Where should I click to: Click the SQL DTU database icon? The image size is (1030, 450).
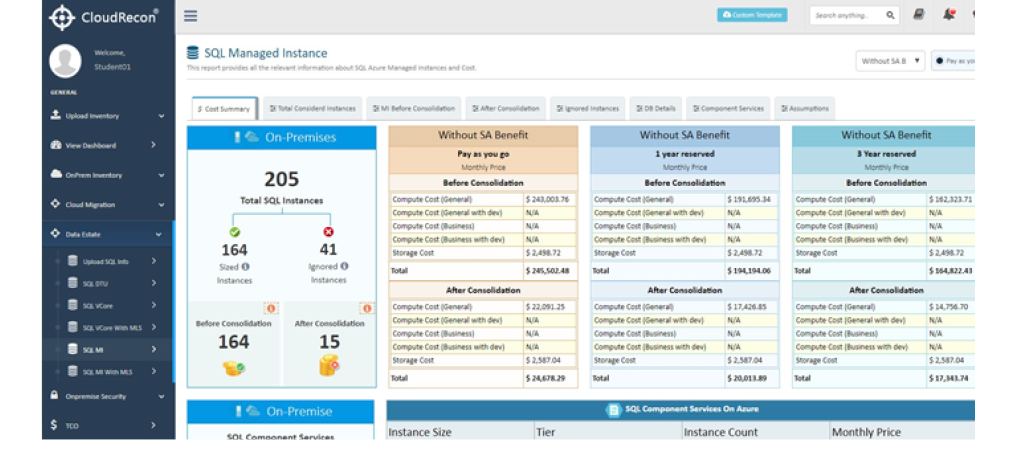[x=73, y=283]
